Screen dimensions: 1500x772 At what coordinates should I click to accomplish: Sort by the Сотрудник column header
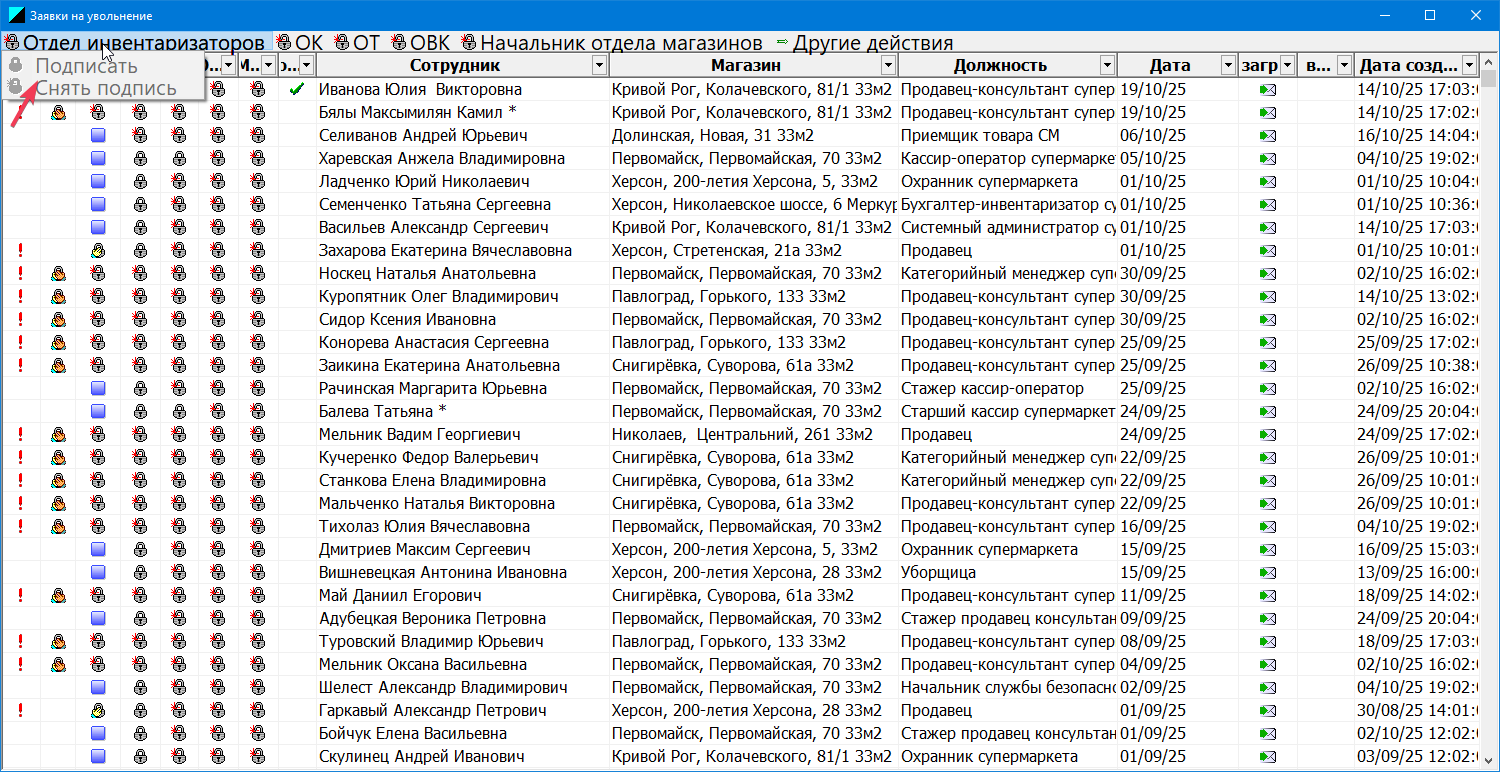coord(455,65)
